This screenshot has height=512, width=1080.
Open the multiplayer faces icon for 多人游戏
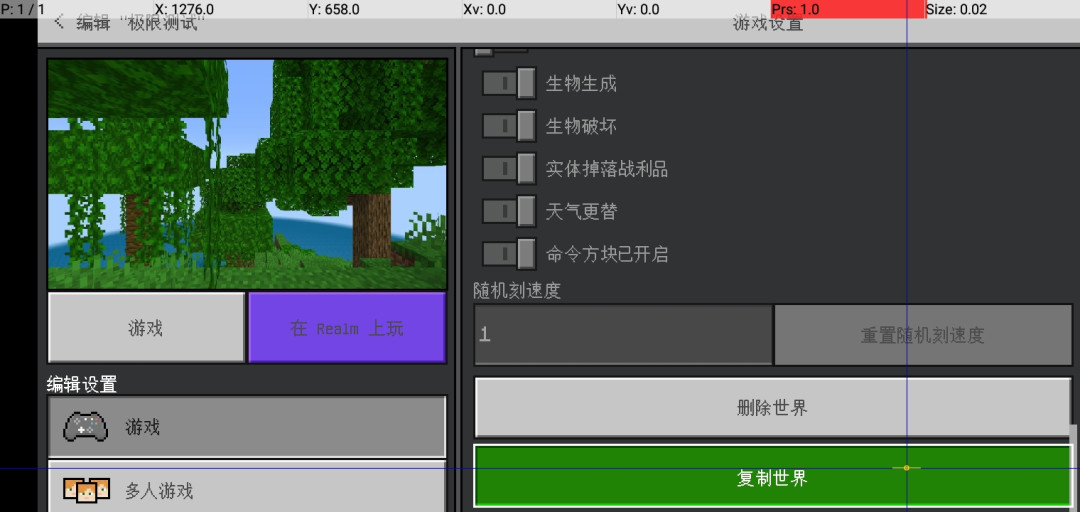click(86, 490)
